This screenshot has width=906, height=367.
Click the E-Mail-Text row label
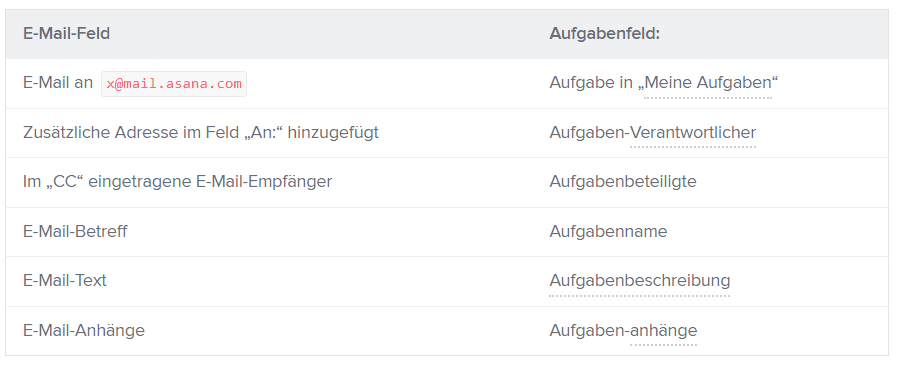coord(65,280)
